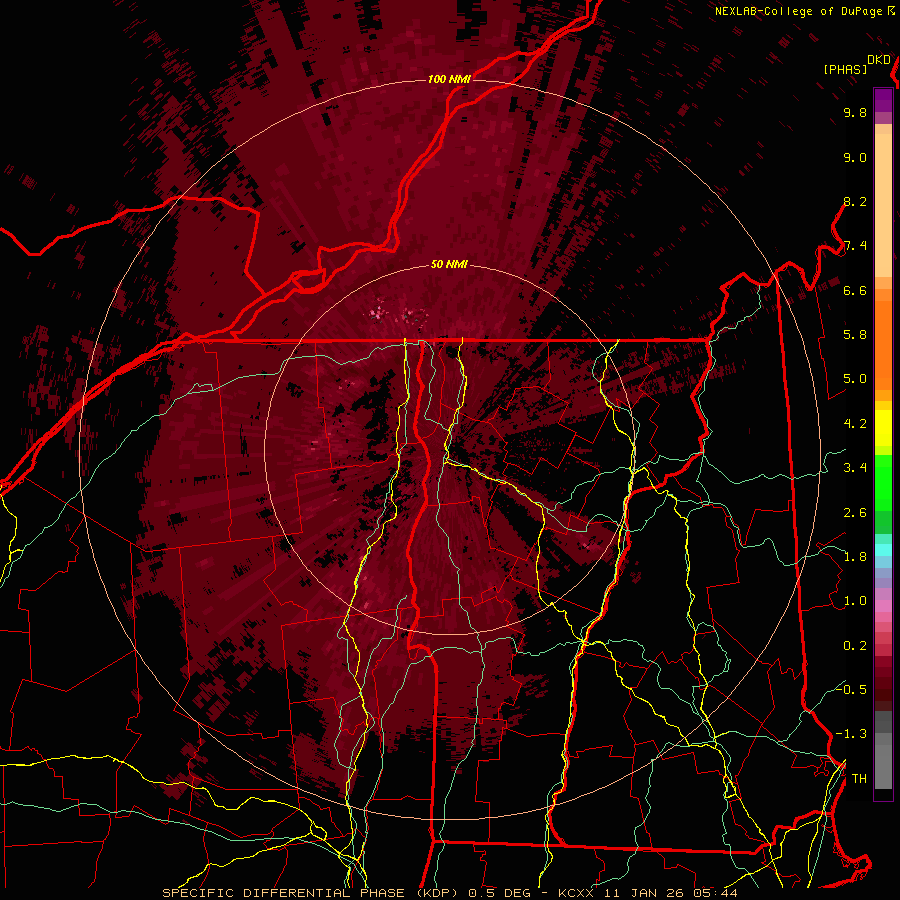Click the DKD label above the color scale
Screen dimensions: 900x900
[x=879, y=60]
